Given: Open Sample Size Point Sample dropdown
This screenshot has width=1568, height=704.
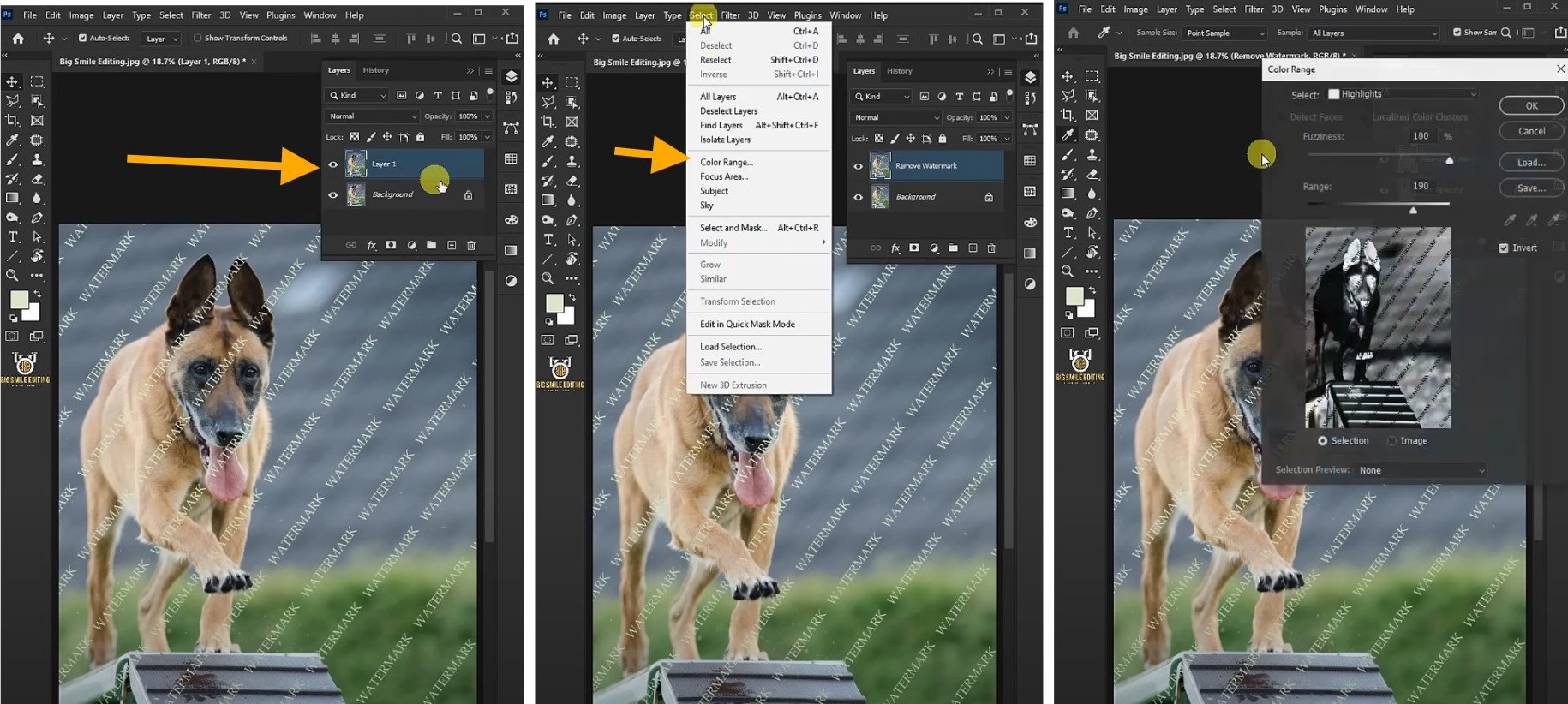Looking at the screenshot, I should pyautogui.click(x=1224, y=33).
